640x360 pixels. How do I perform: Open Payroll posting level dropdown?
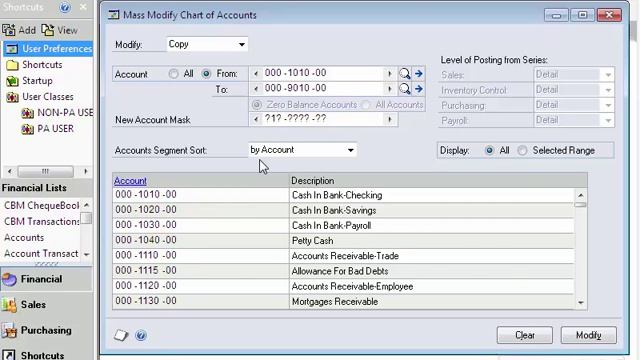(x=573, y=120)
